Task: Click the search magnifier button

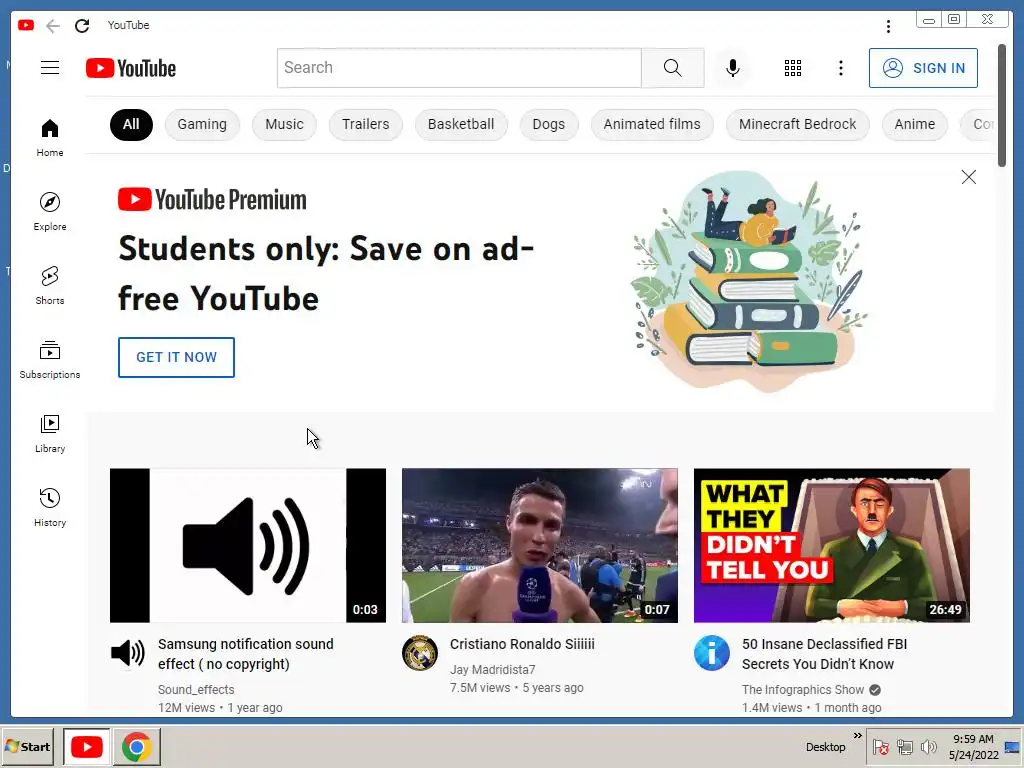Action: coord(673,68)
